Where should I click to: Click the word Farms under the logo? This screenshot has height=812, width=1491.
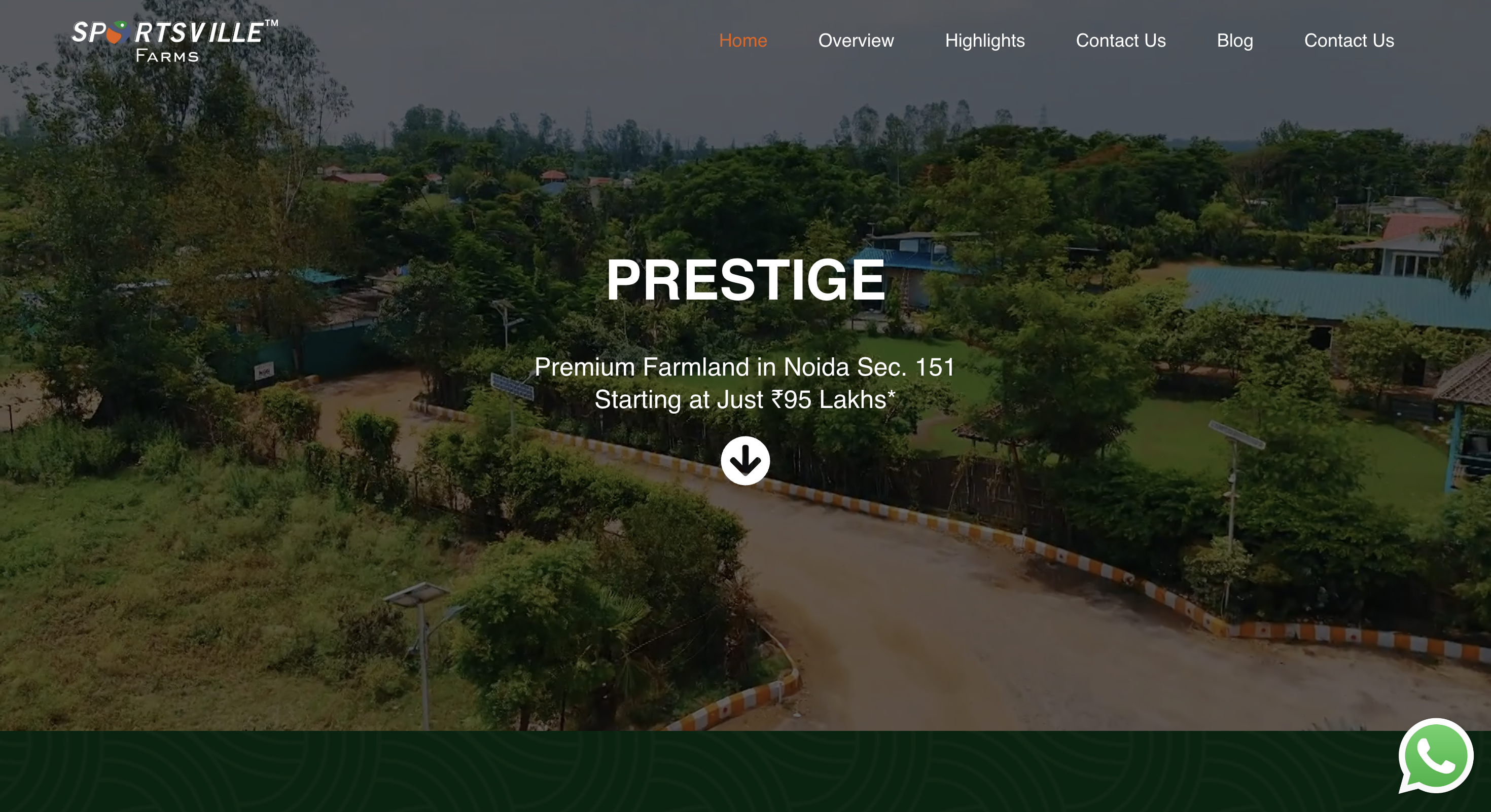click(x=167, y=56)
